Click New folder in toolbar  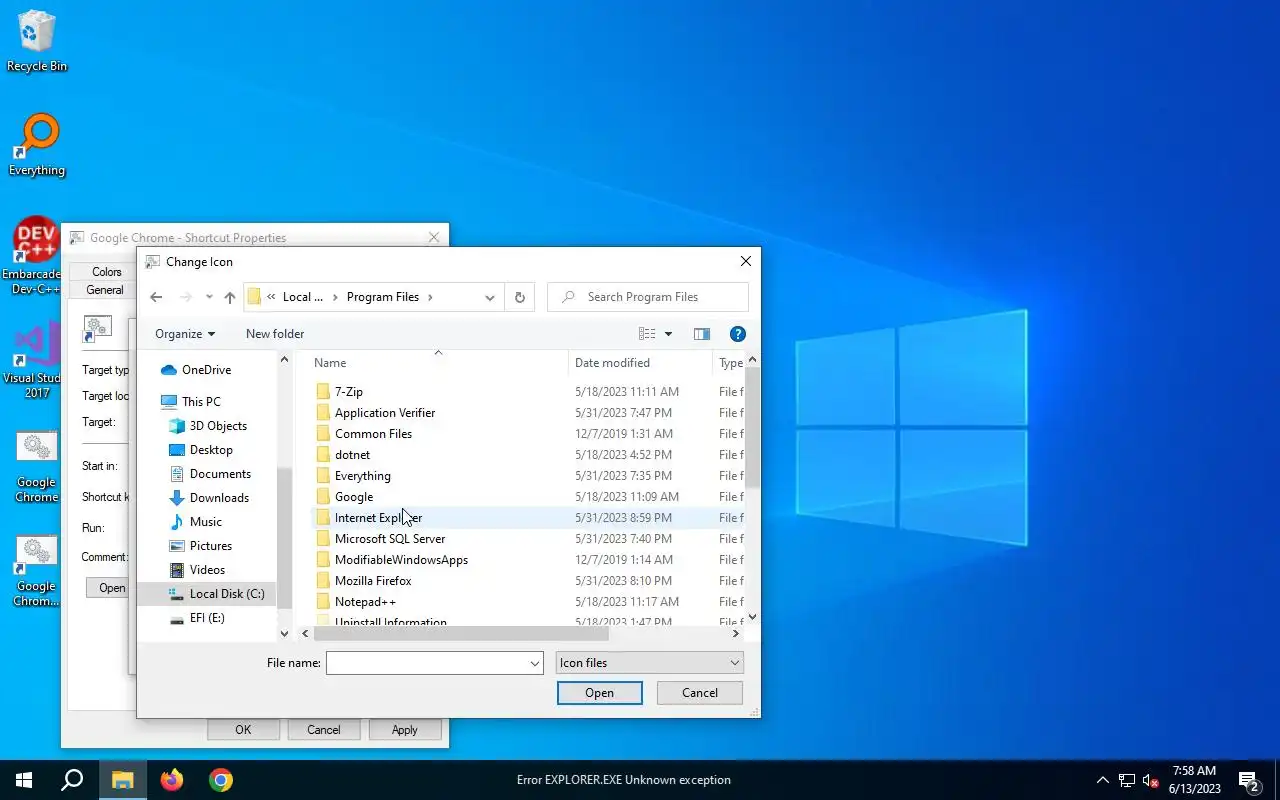[275, 334]
